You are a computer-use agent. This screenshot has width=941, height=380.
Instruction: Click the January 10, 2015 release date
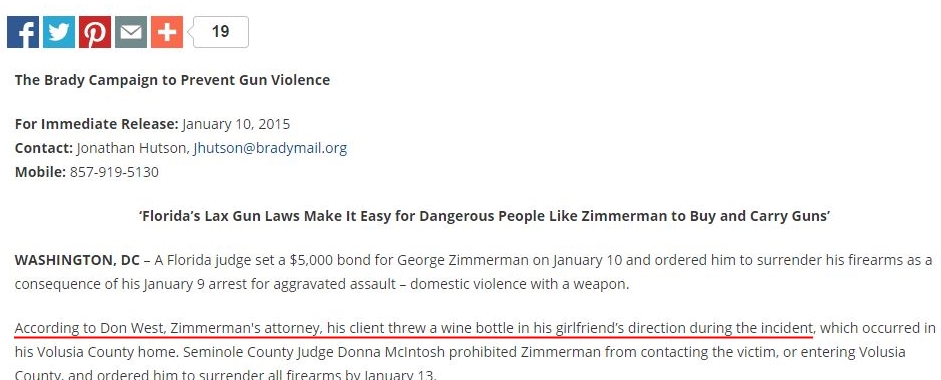point(236,124)
